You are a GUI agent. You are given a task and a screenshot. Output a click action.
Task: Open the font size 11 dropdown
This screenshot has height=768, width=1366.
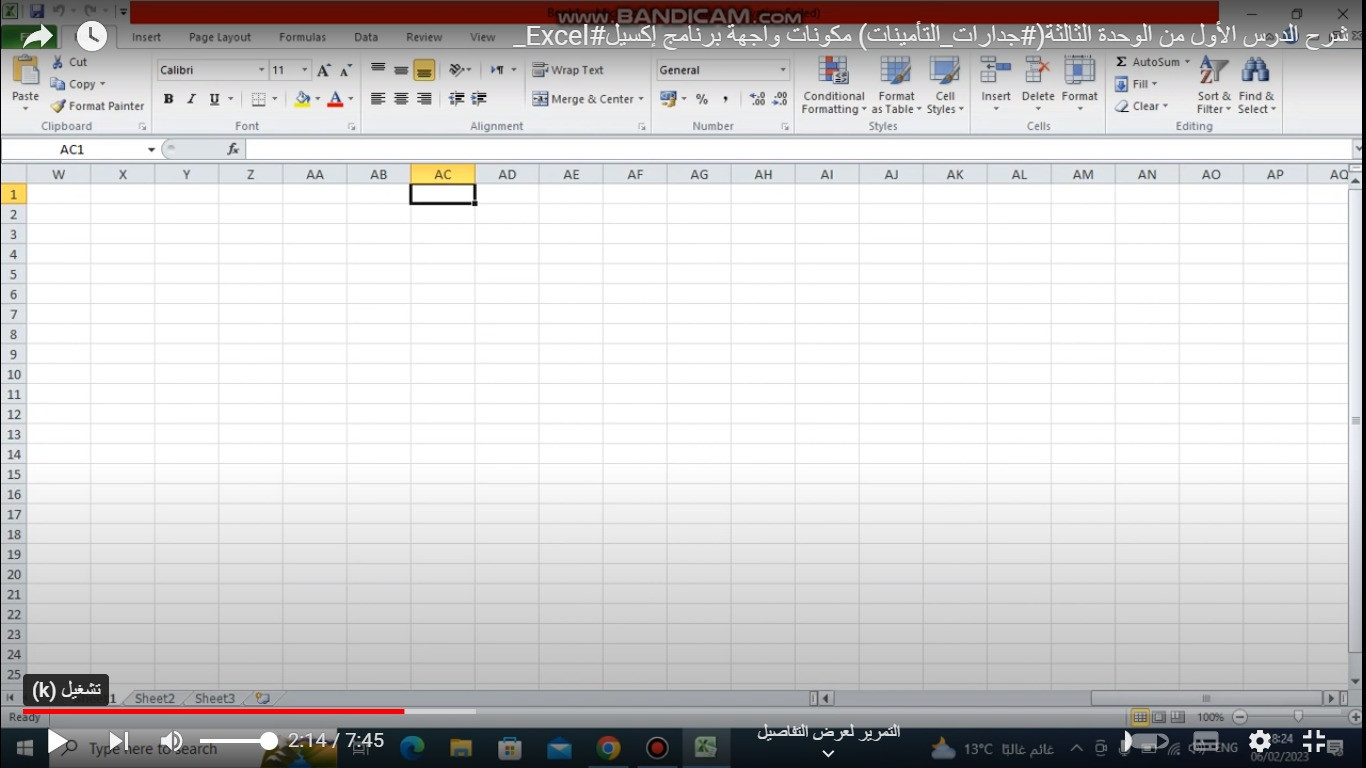[x=304, y=70]
